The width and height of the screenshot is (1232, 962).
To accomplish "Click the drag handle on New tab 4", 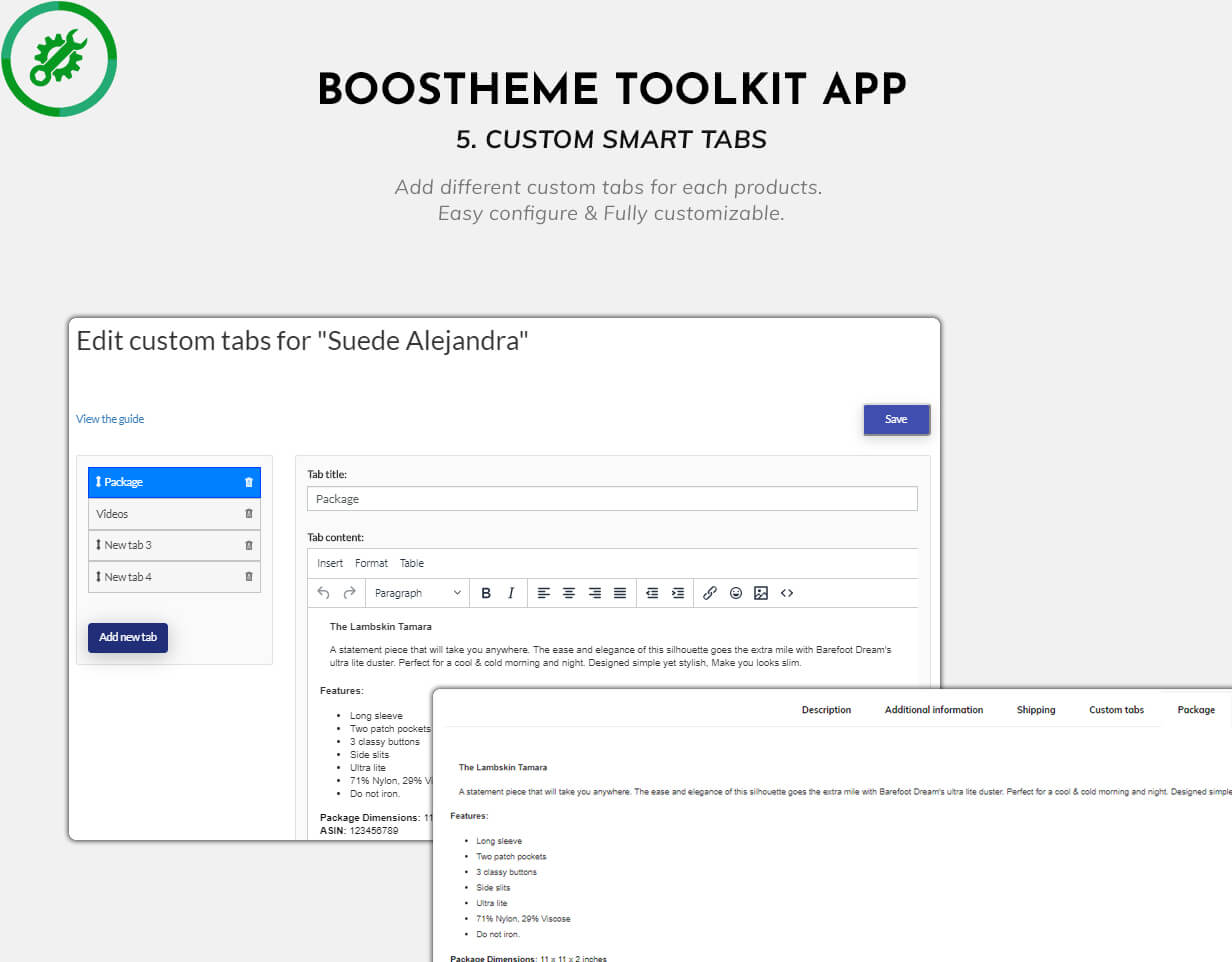I will (x=98, y=577).
